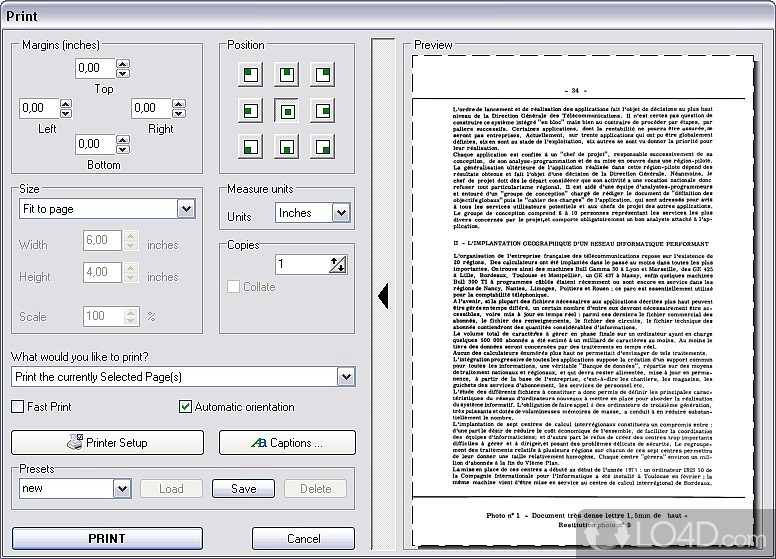Set position to top-right alignment
The width and height of the screenshot is (776, 559).
[323, 75]
